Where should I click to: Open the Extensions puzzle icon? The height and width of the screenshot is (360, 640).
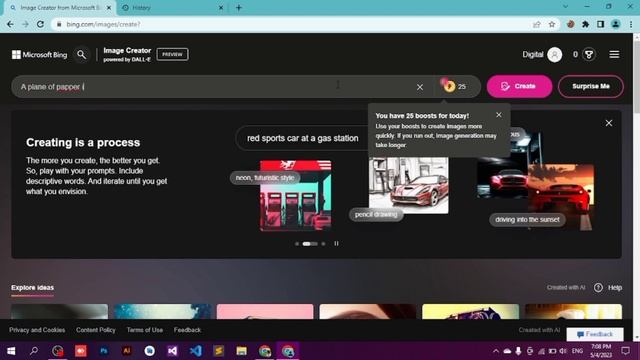pyautogui.click(x=585, y=24)
